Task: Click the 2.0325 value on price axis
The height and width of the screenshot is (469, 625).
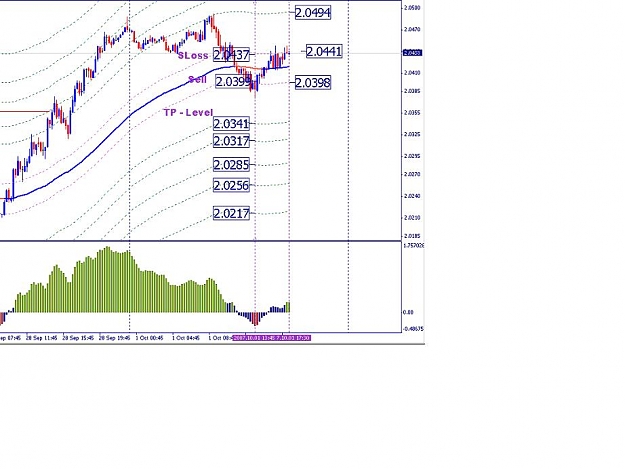Action: [x=412, y=134]
